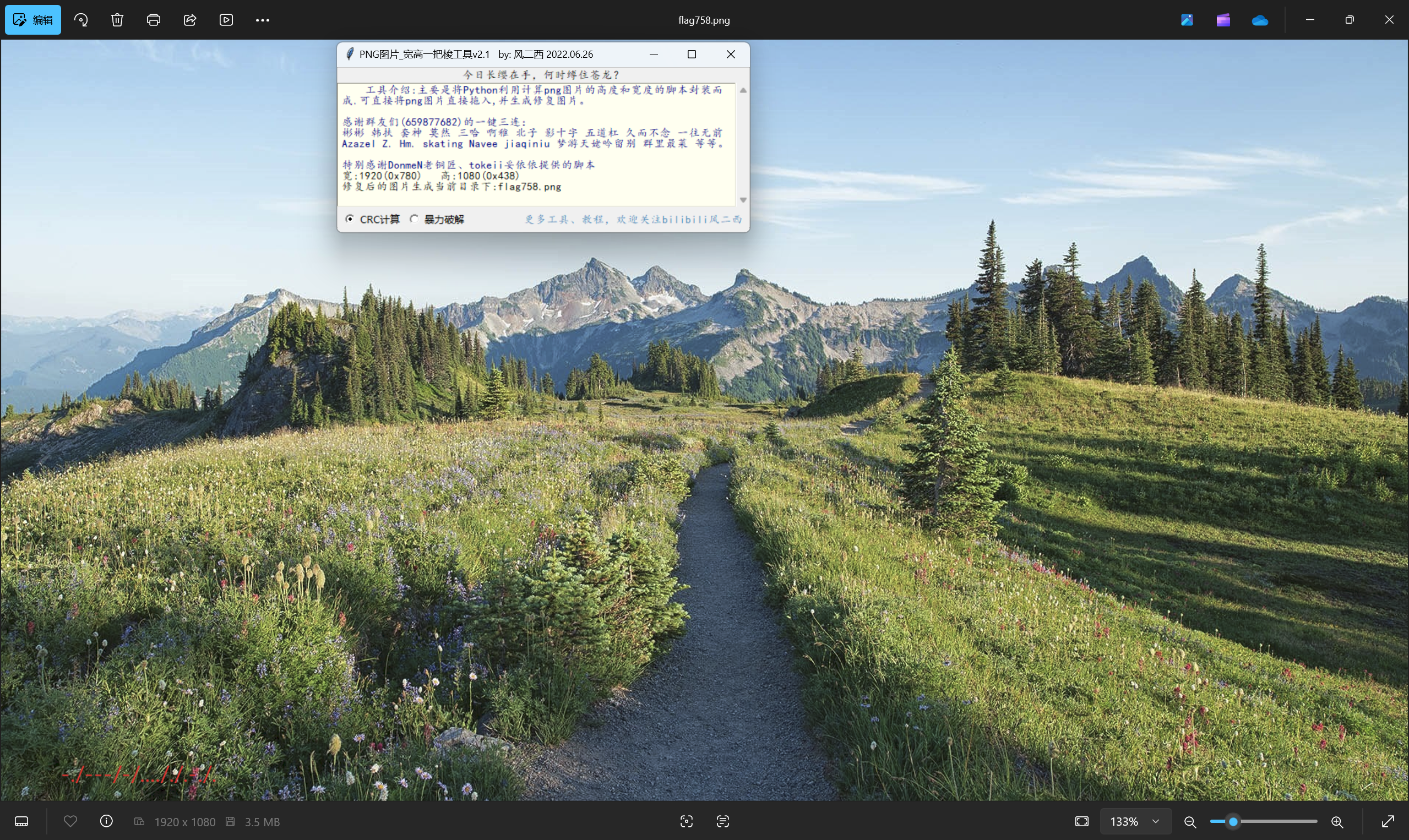Maximize the PNG tool window

pyautogui.click(x=692, y=54)
